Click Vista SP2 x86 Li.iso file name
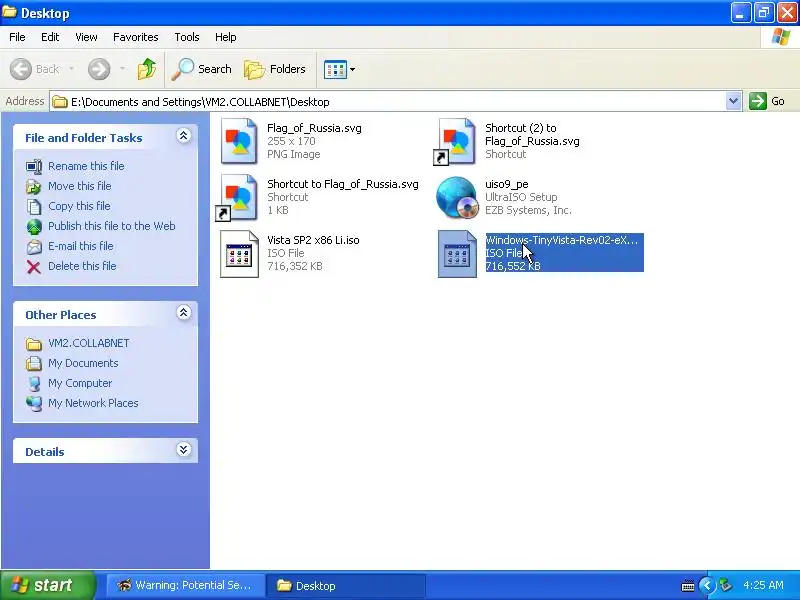800x600 pixels. coord(313,240)
